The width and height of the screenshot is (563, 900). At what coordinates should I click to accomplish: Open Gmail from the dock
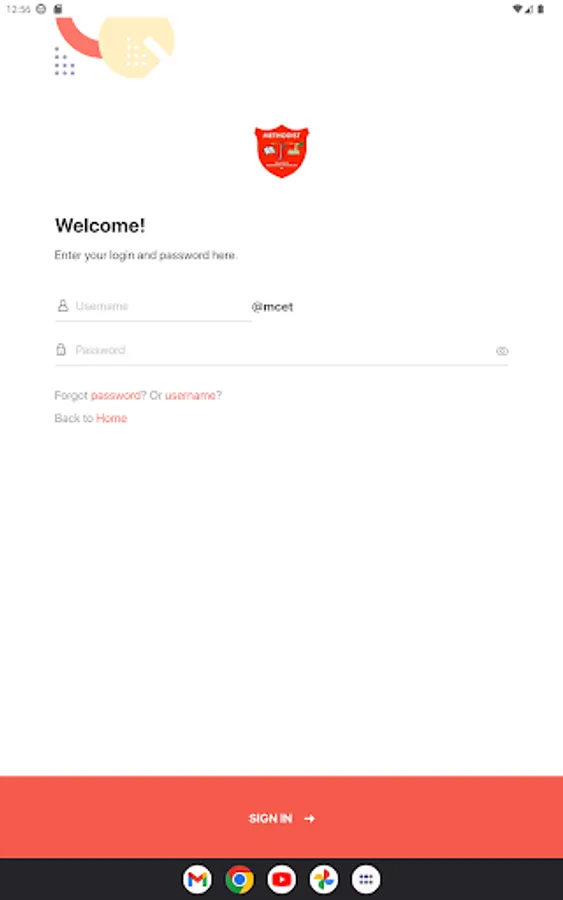pyautogui.click(x=197, y=879)
